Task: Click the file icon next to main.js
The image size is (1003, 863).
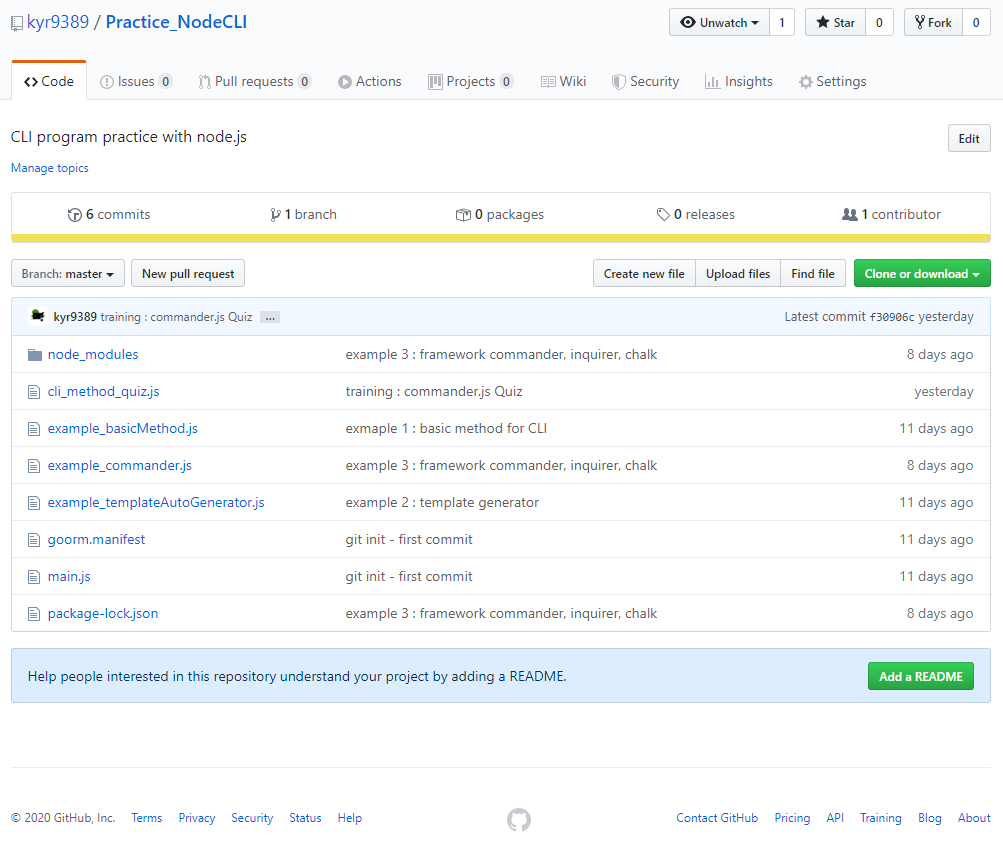Action: (34, 577)
